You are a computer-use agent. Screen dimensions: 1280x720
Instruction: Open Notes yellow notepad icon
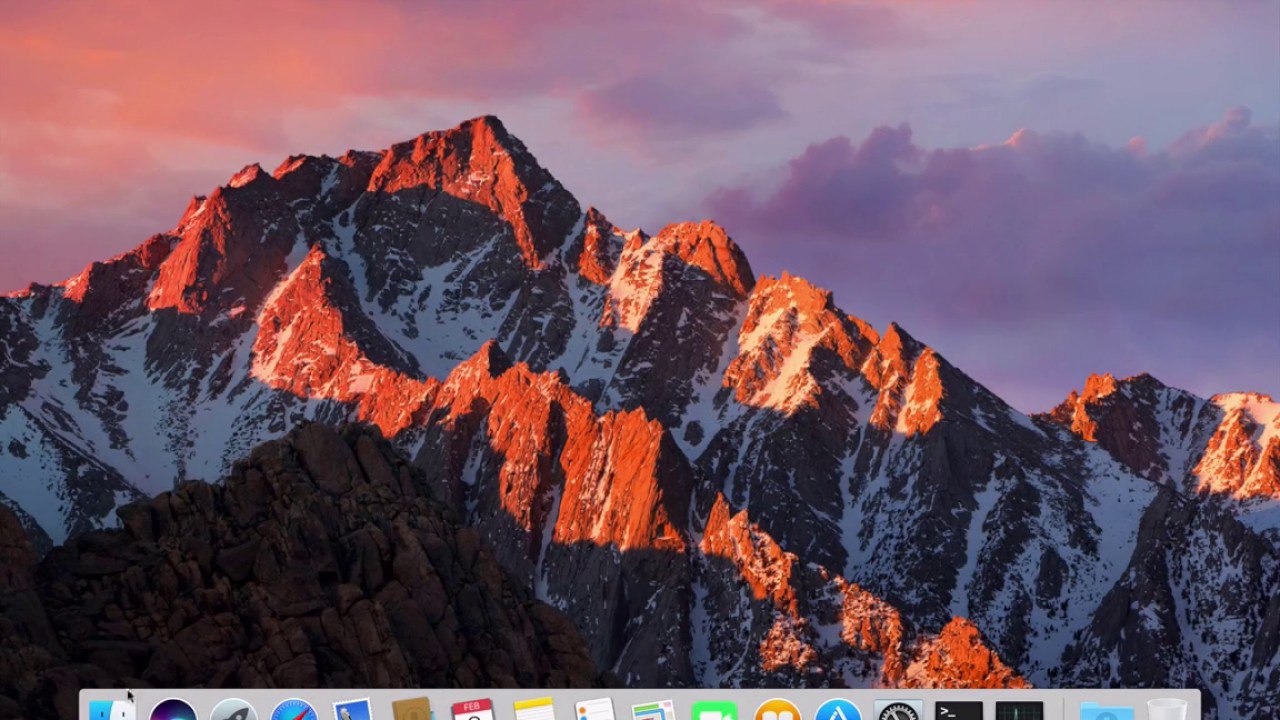(534, 709)
